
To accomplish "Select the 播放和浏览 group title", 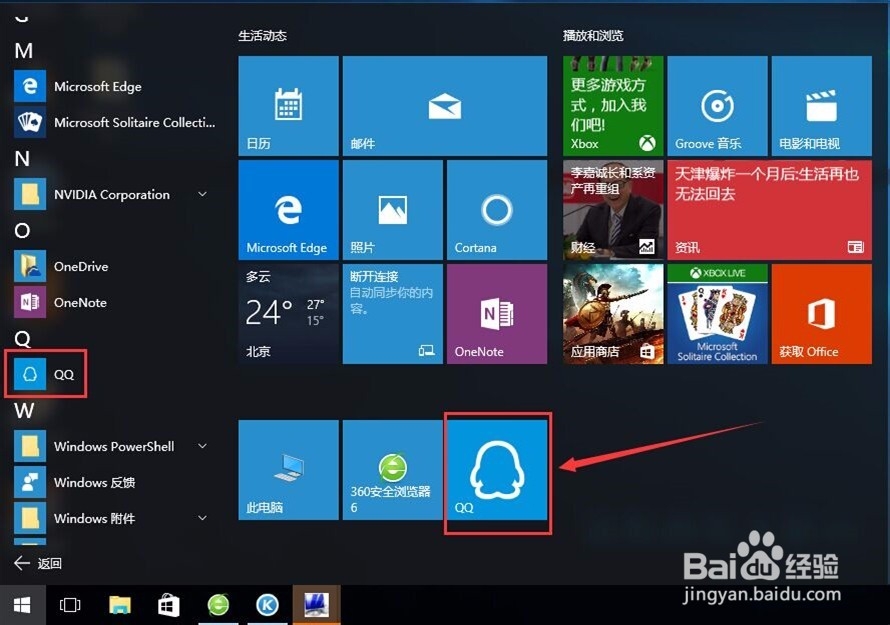I will [593, 36].
